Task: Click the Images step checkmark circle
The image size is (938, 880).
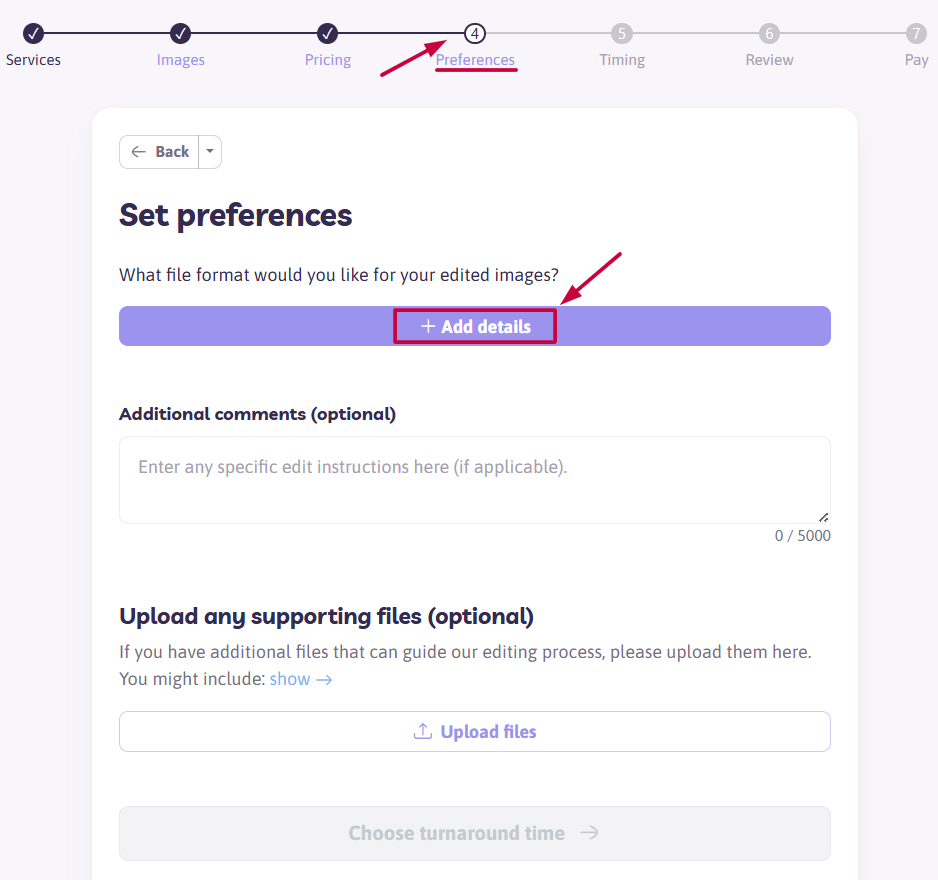Action: pyautogui.click(x=180, y=34)
